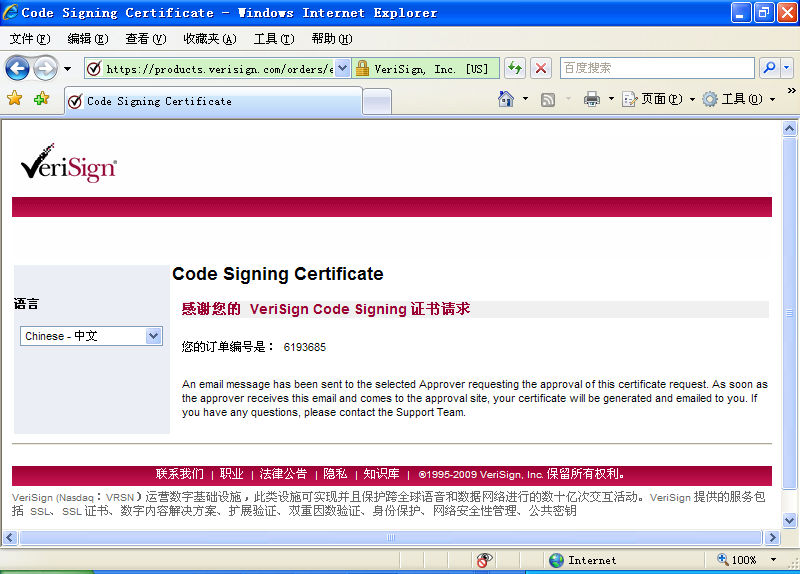The height and width of the screenshot is (574, 800).
Task: Open the address bar URL dropdown
Action: [x=342, y=68]
